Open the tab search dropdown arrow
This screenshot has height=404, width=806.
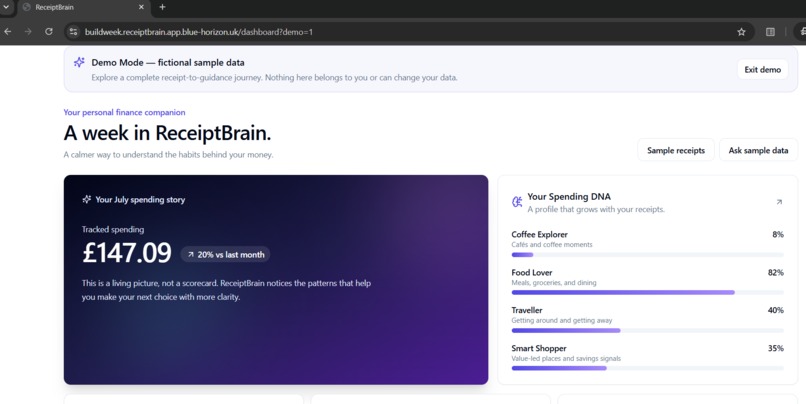pos(6,7)
